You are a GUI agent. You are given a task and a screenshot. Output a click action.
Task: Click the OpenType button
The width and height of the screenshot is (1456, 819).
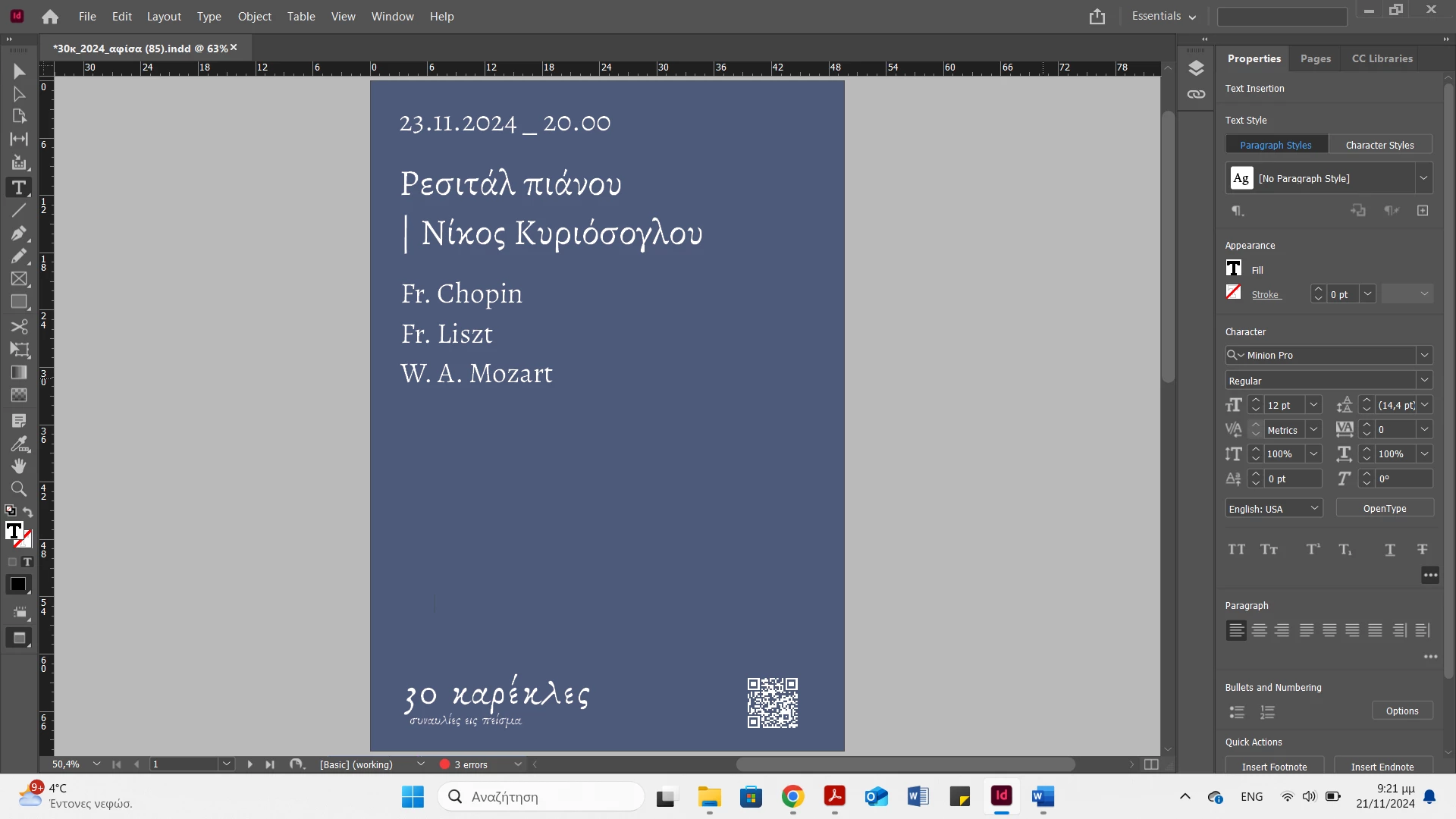coord(1384,509)
